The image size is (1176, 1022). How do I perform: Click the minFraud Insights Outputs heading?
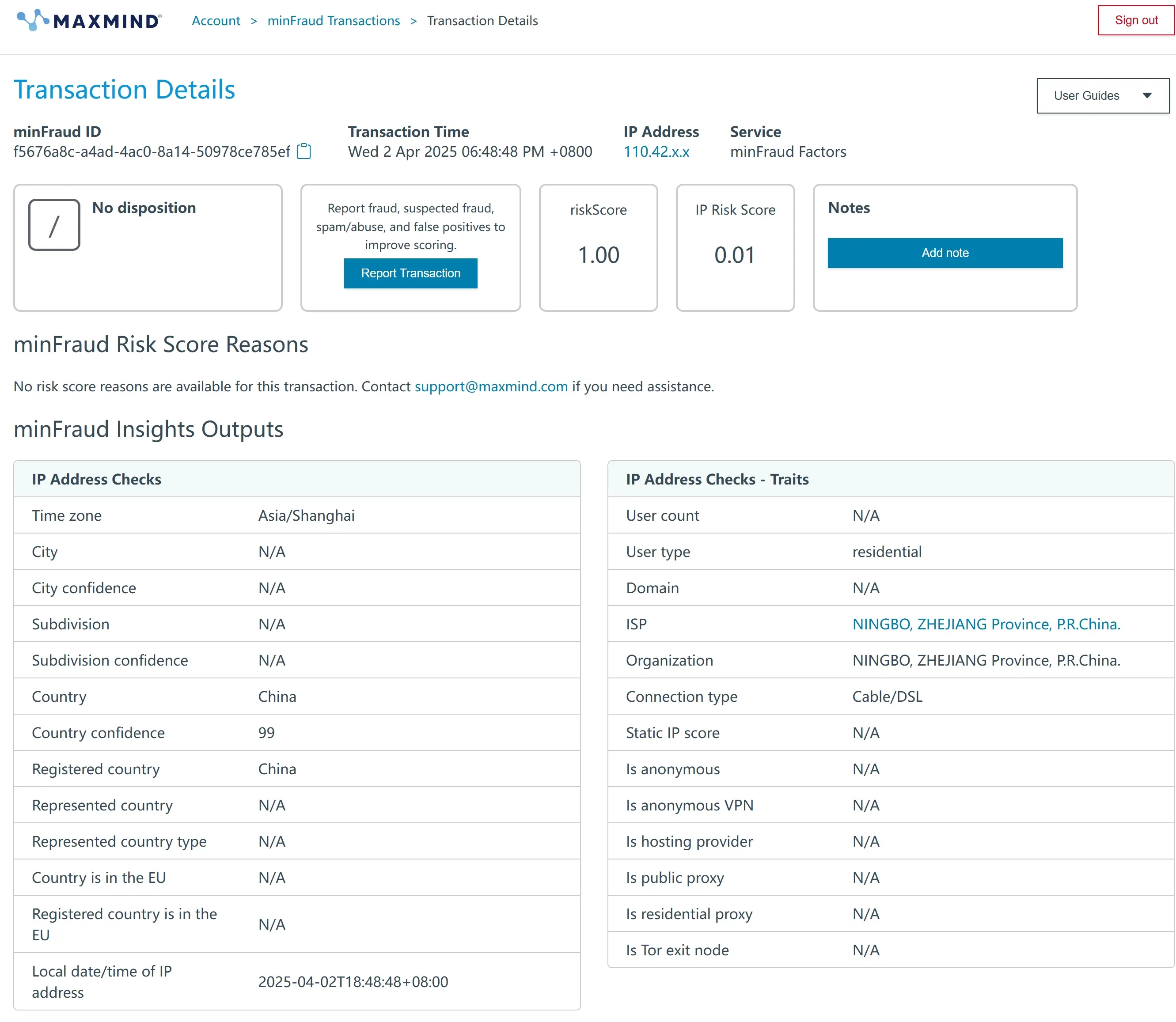[x=148, y=429]
